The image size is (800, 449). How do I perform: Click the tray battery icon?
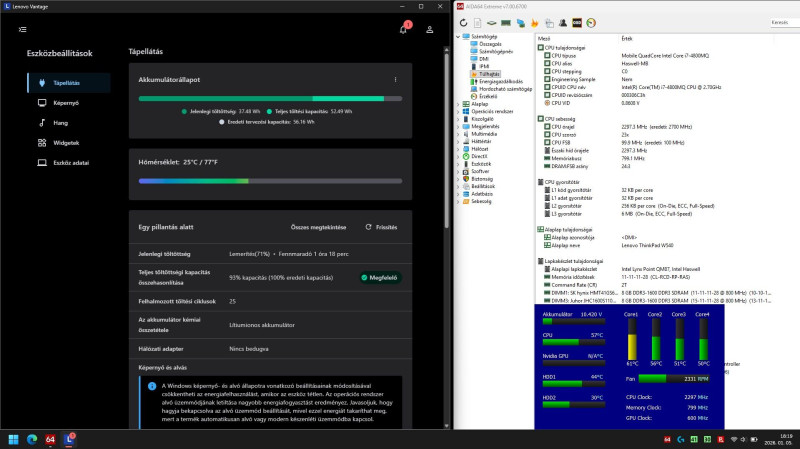click(754, 439)
